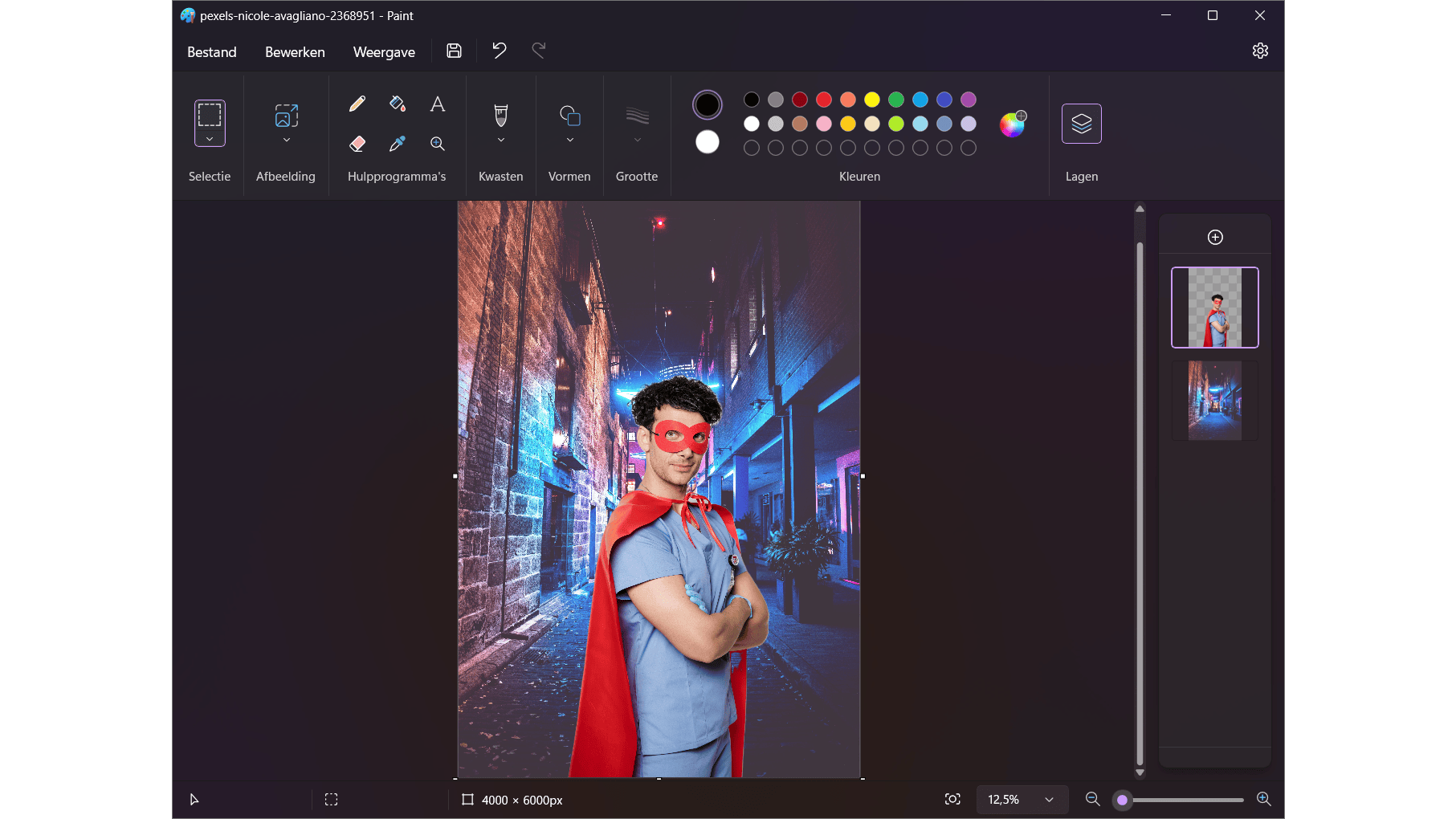Select the Eraser tool

coord(357,144)
